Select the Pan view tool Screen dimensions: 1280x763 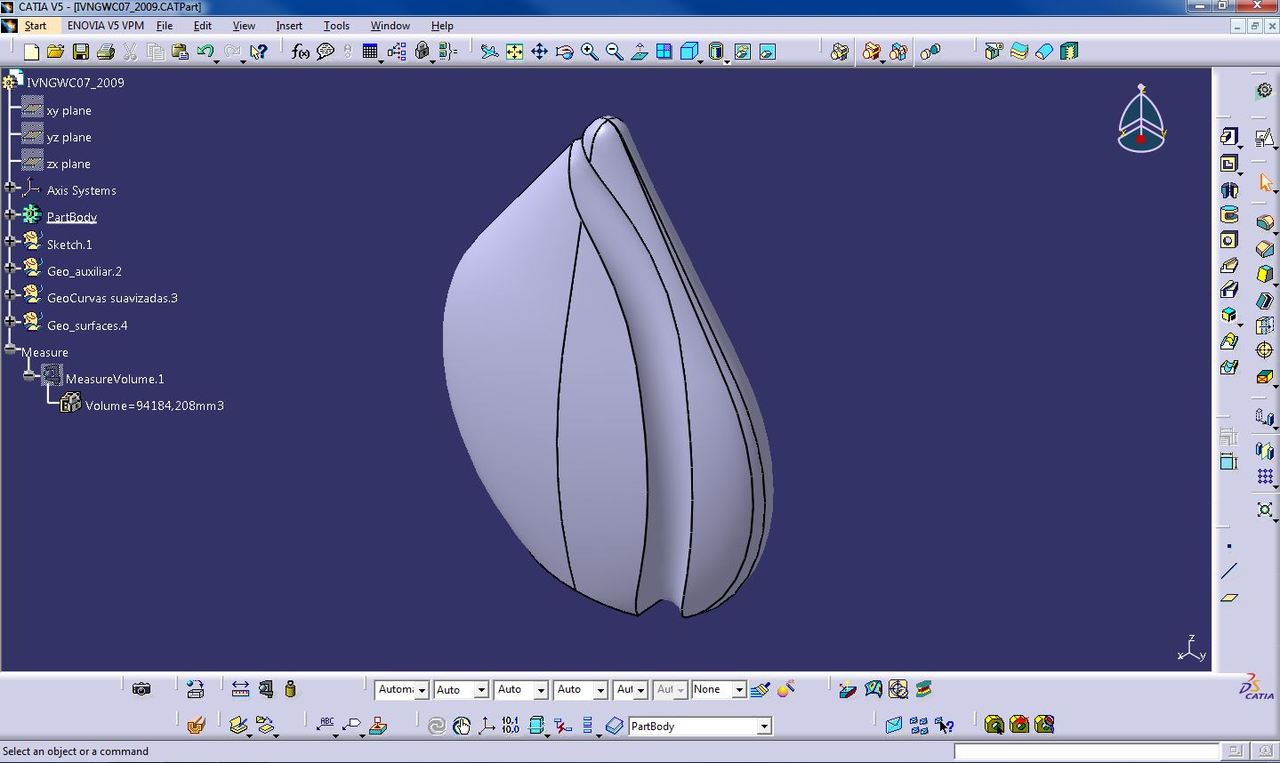539,52
